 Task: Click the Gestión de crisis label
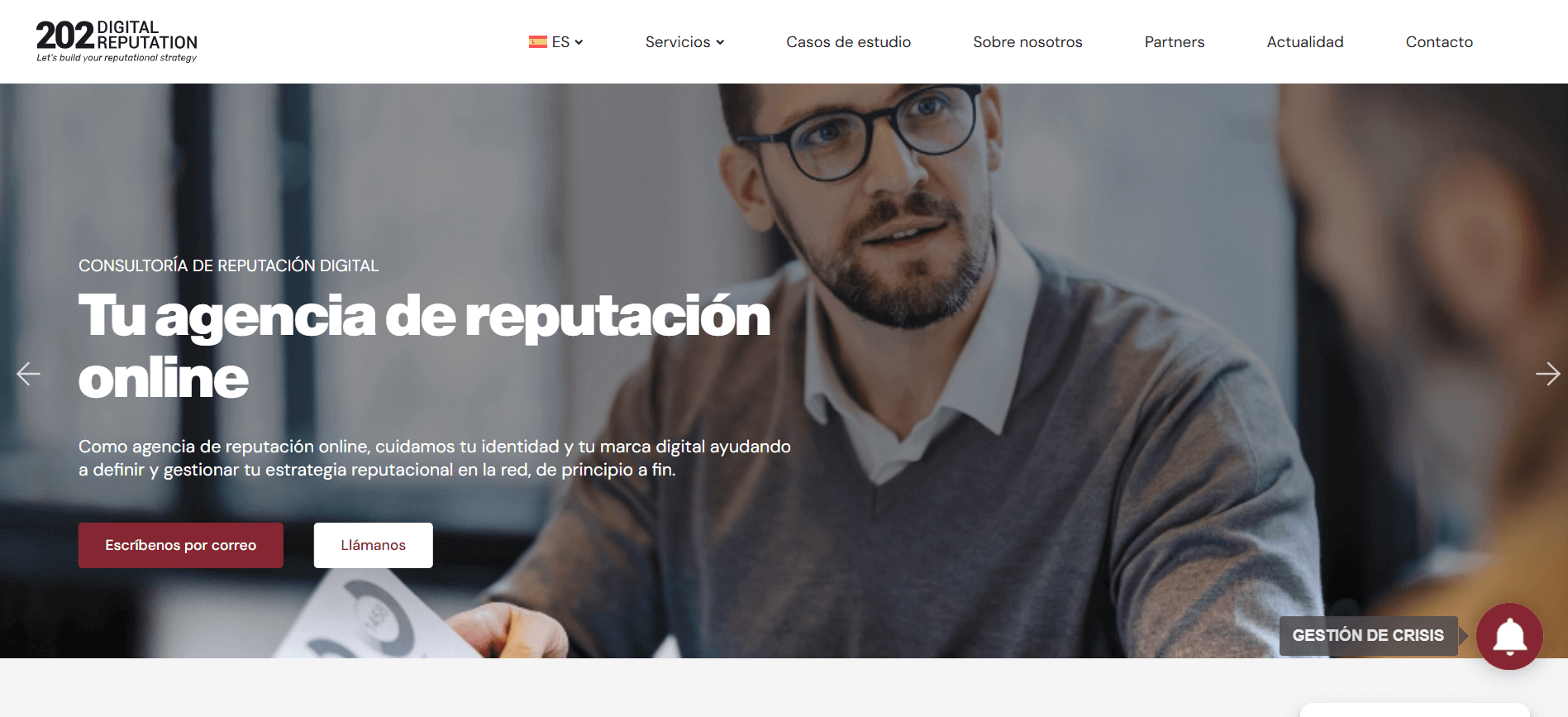1368,636
